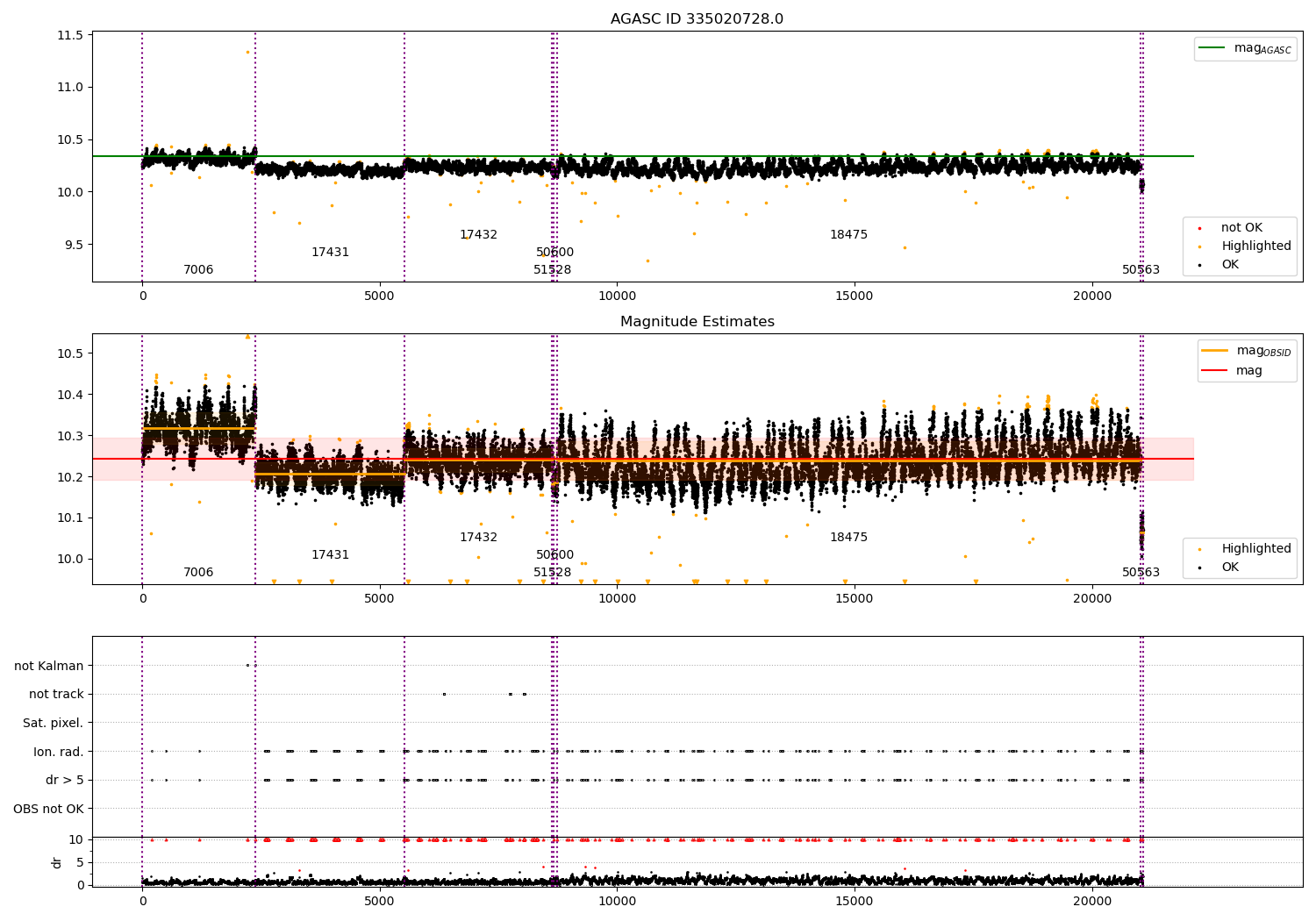Click obsid label 51528 in top plot
The image size is (1316, 921).
point(552,270)
